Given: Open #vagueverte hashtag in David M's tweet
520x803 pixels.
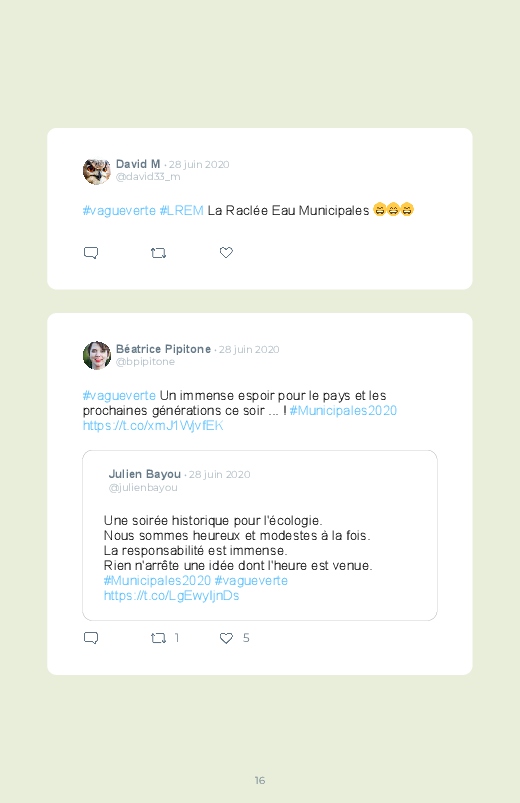Looking at the screenshot, I should (119, 210).
